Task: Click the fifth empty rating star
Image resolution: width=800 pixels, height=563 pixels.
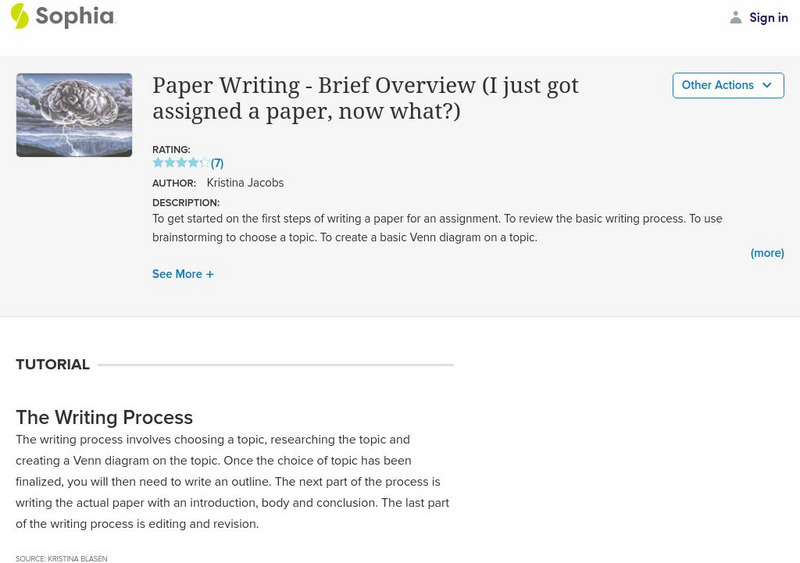Action: (204, 163)
